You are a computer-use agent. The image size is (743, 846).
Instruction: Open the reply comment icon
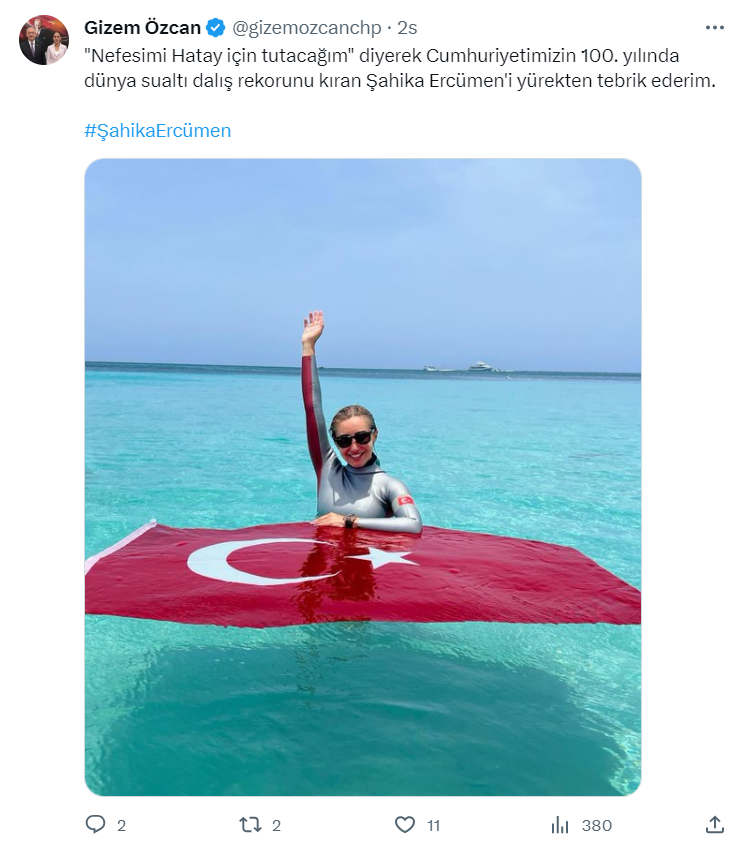(x=96, y=824)
